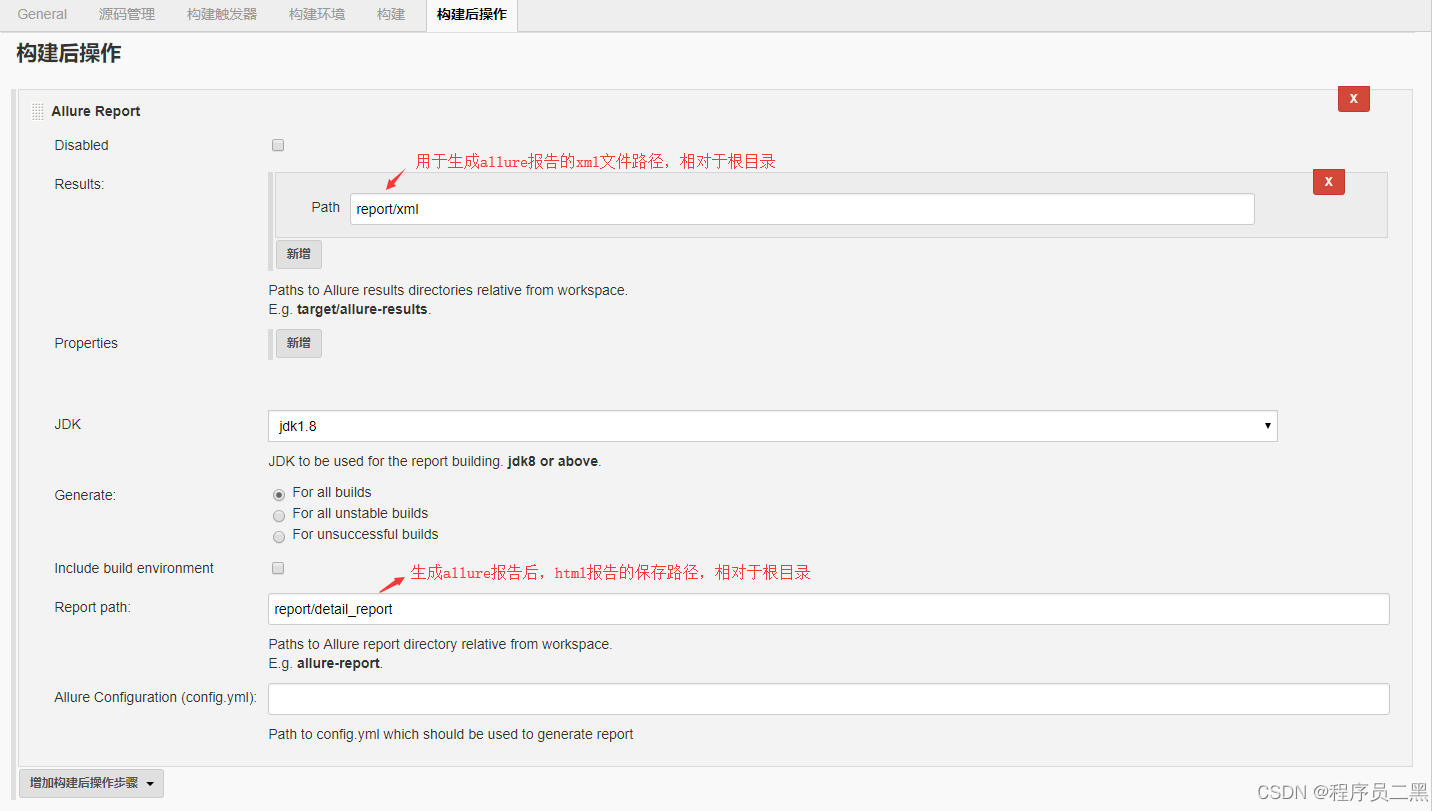Viewport: 1444px width, 811px height.
Task: Switch to the General tab
Action: pos(42,15)
